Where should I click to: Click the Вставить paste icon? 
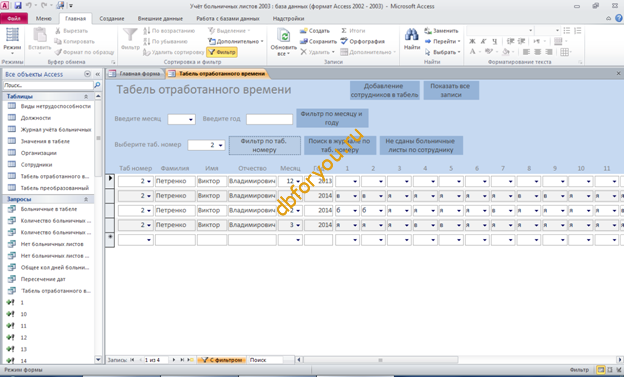point(39,36)
